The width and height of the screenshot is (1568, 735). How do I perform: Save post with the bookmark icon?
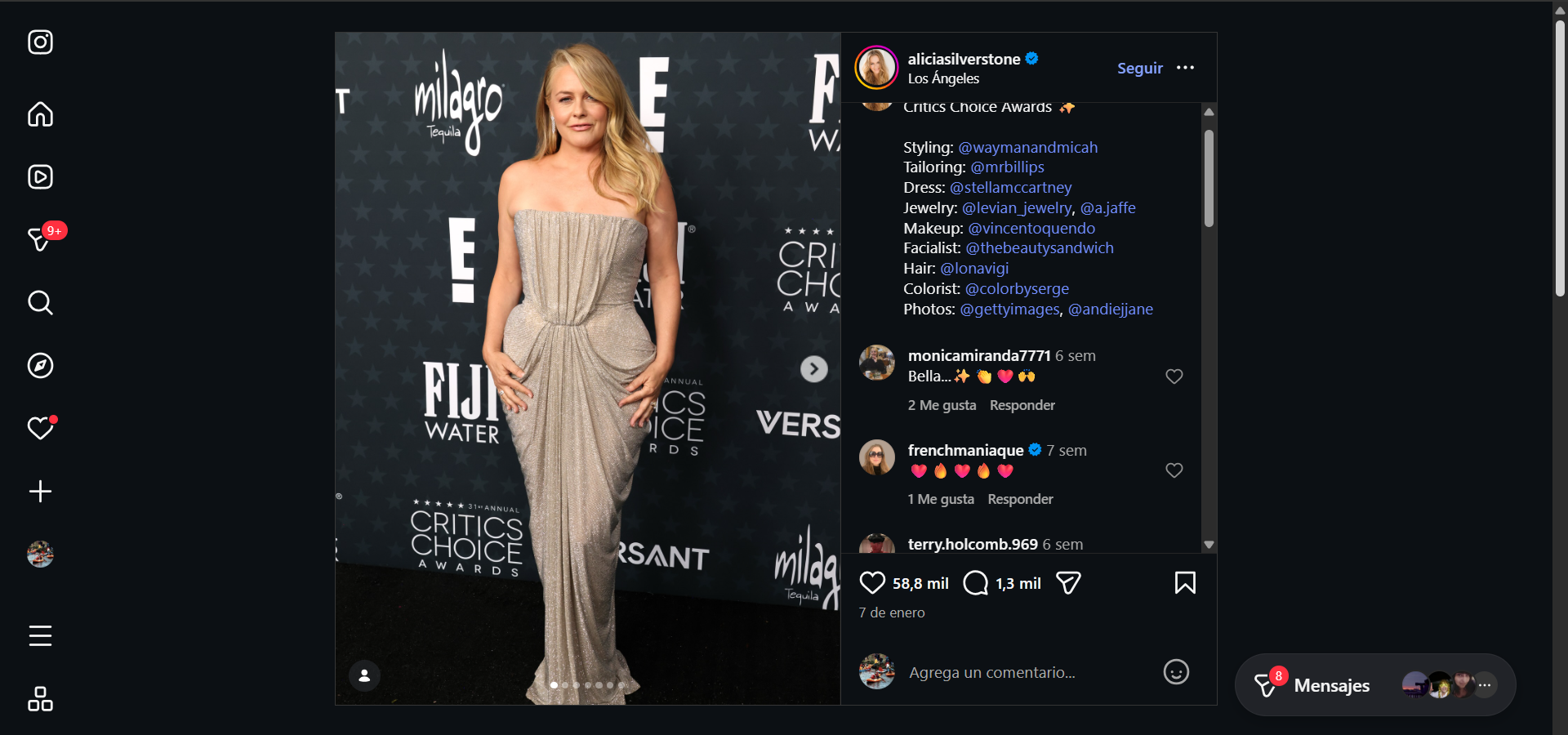point(1185,583)
